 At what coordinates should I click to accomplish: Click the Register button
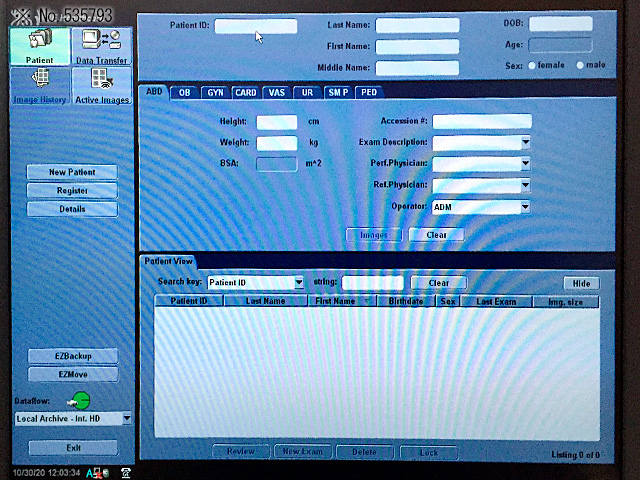(x=72, y=191)
